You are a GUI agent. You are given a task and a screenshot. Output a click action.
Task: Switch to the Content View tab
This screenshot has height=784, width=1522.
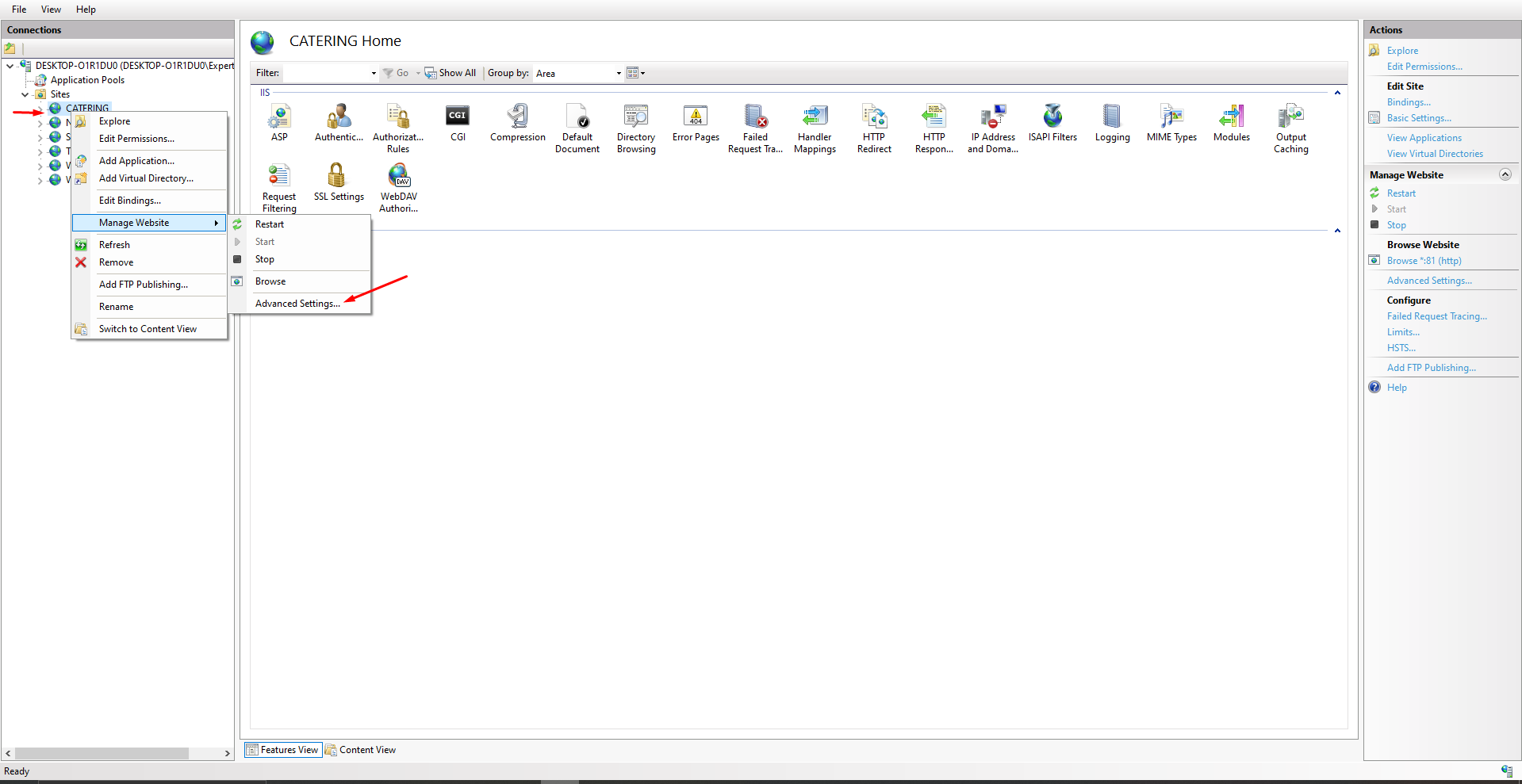point(361,750)
